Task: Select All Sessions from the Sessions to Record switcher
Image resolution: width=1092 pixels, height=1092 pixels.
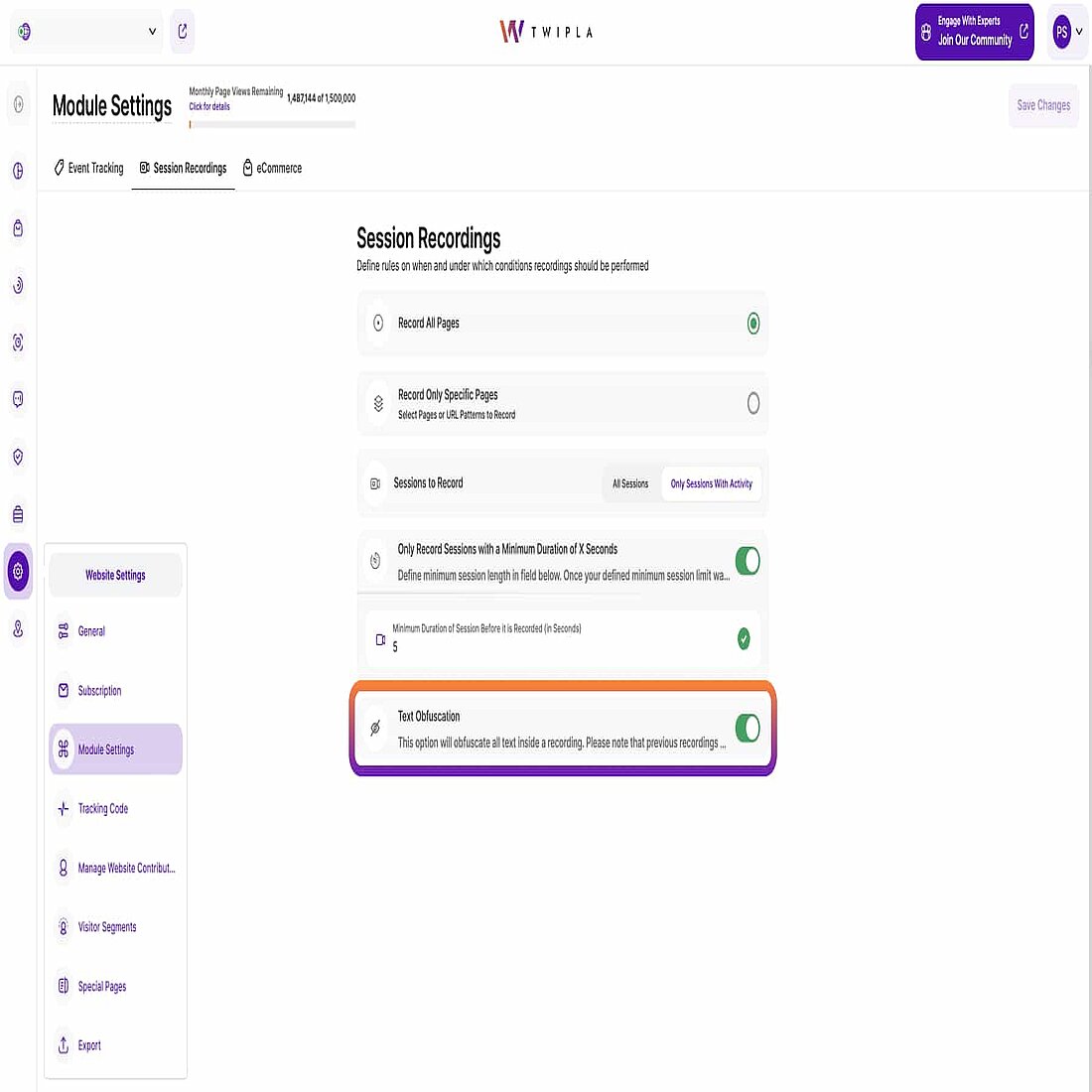Action: [630, 483]
